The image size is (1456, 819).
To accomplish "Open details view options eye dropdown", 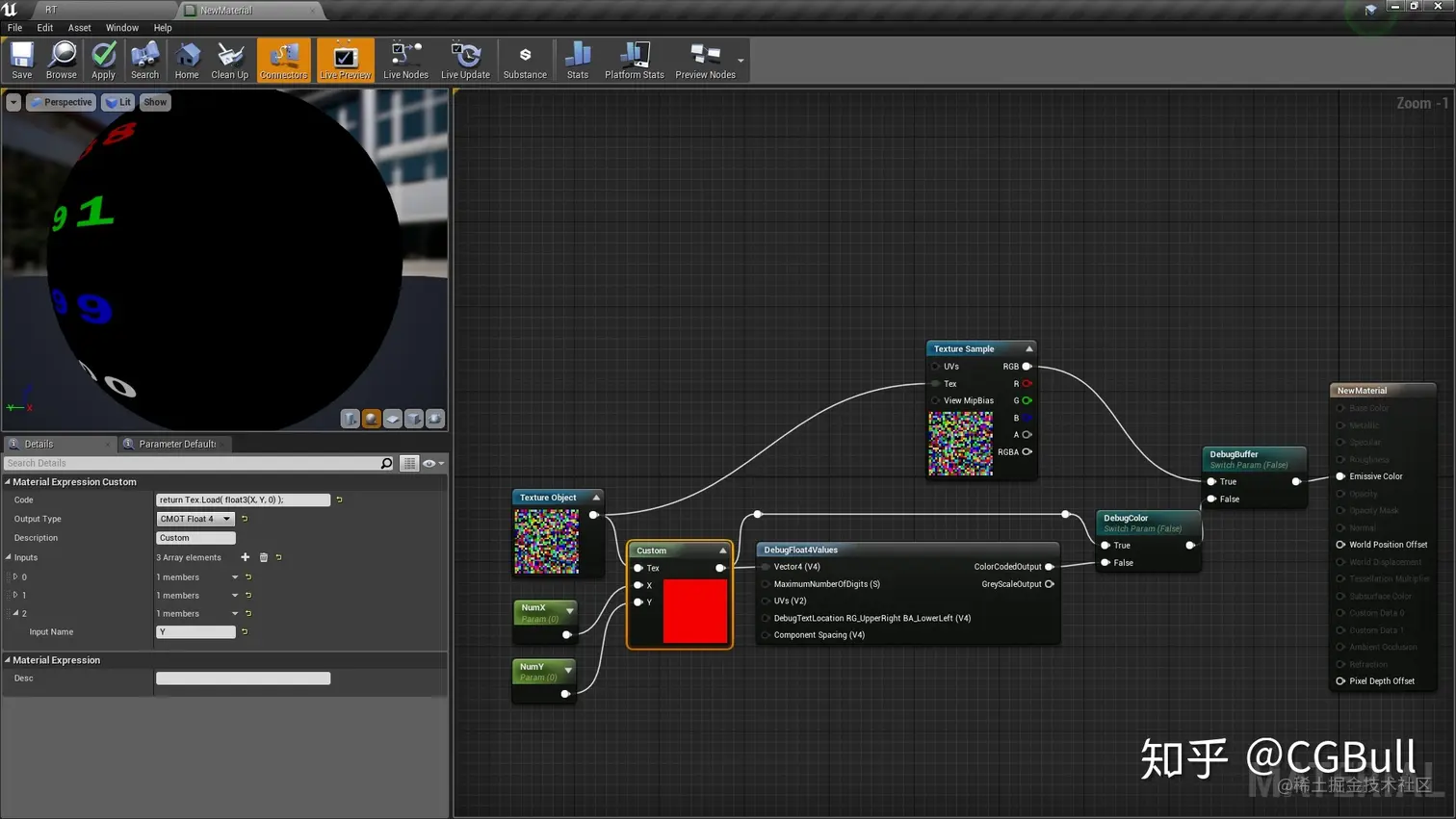I will click(433, 463).
